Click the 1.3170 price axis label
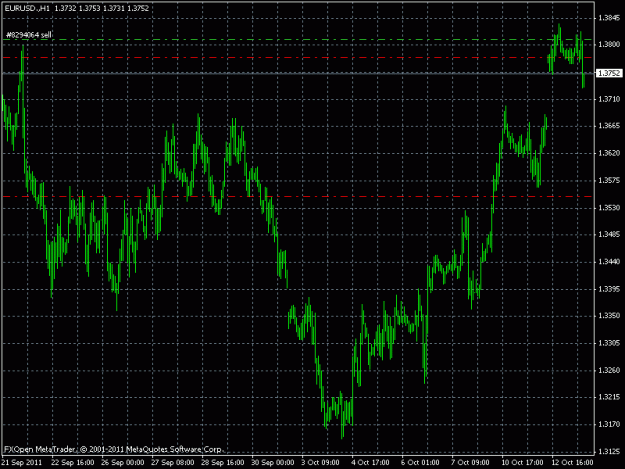This screenshot has height=469, width=625. [x=609, y=424]
